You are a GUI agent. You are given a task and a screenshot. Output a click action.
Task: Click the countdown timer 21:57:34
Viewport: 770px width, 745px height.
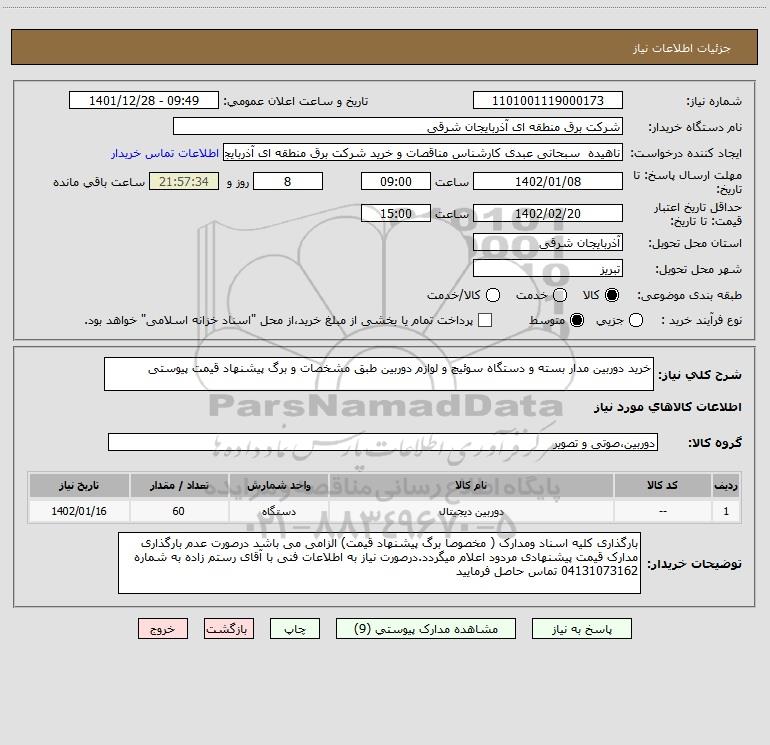[x=184, y=181]
